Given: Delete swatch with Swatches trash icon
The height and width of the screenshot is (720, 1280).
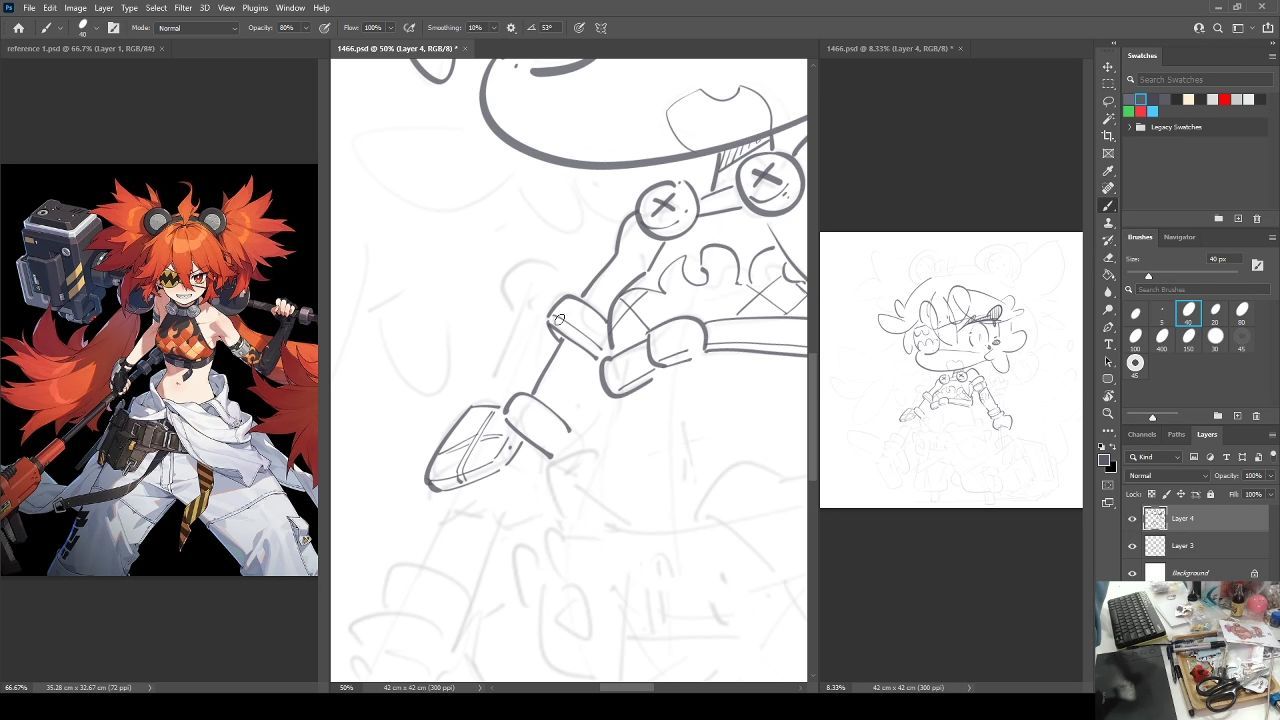Looking at the screenshot, I should point(1257,218).
